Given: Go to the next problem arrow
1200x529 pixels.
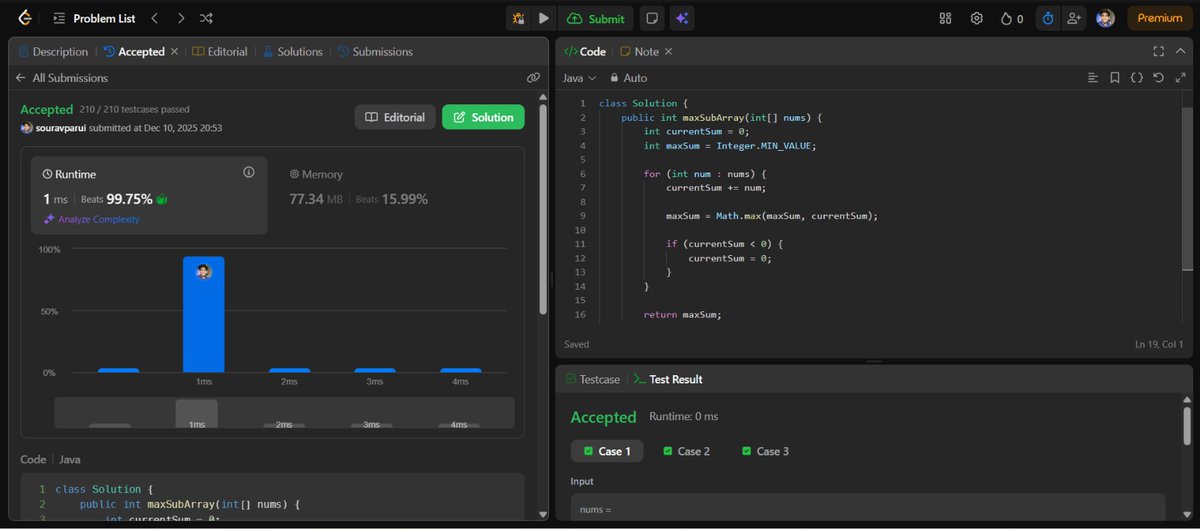Looking at the screenshot, I should pyautogui.click(x=180, y=18).
